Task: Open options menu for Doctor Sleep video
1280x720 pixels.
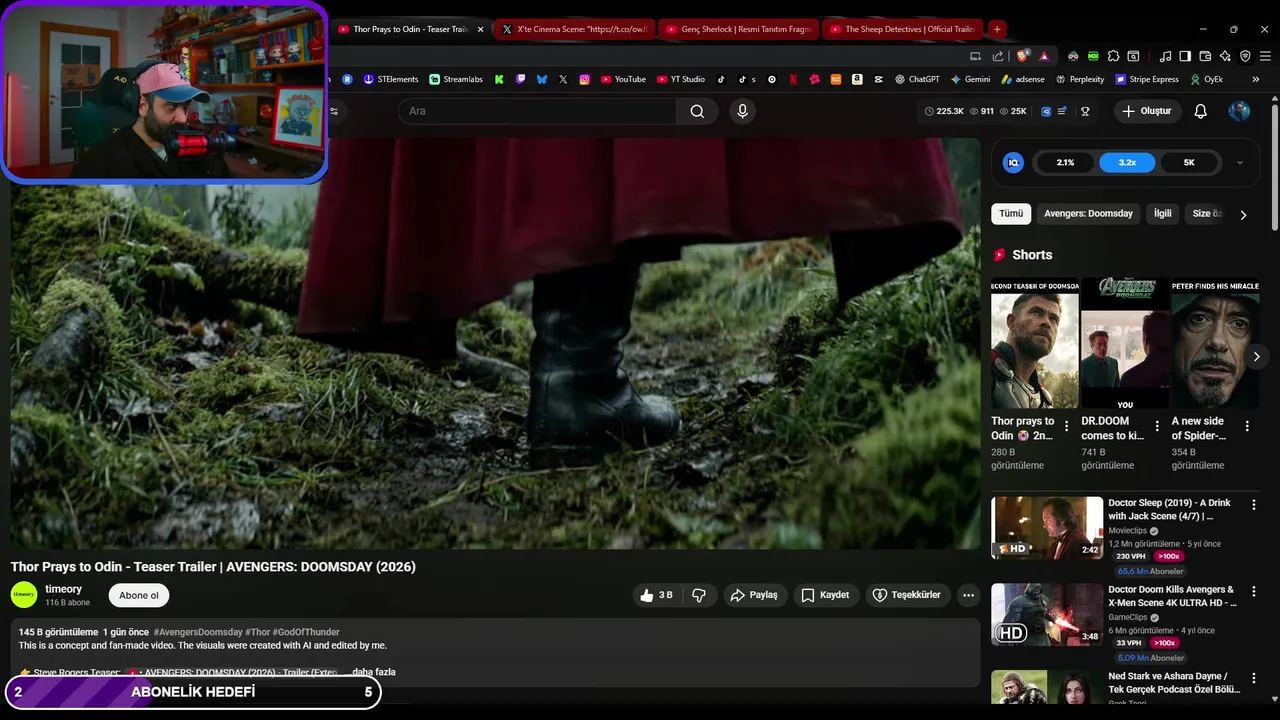Action: (1253, 505)
